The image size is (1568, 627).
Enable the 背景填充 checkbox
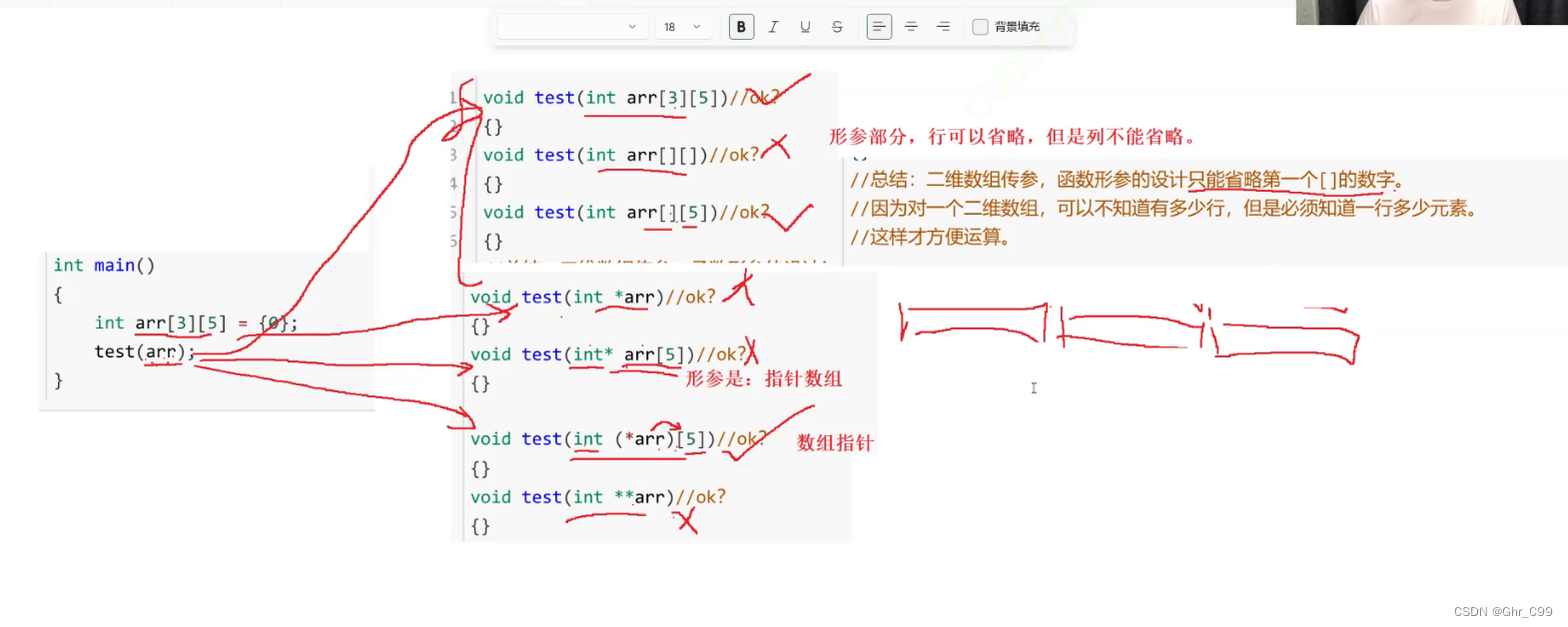pyautogui.click(x=981, y=27)
